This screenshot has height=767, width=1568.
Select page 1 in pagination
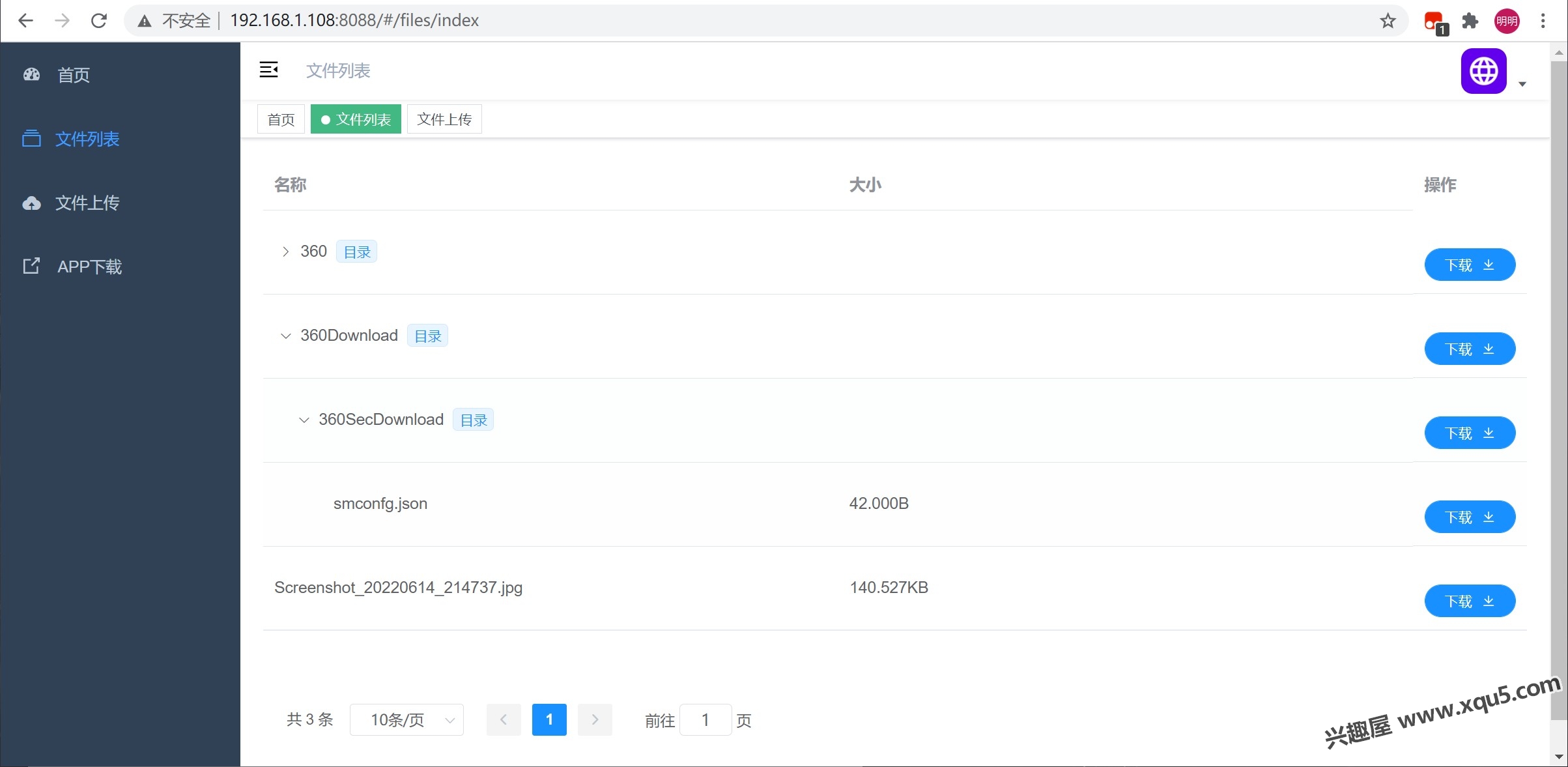click(x=549, y=720)
